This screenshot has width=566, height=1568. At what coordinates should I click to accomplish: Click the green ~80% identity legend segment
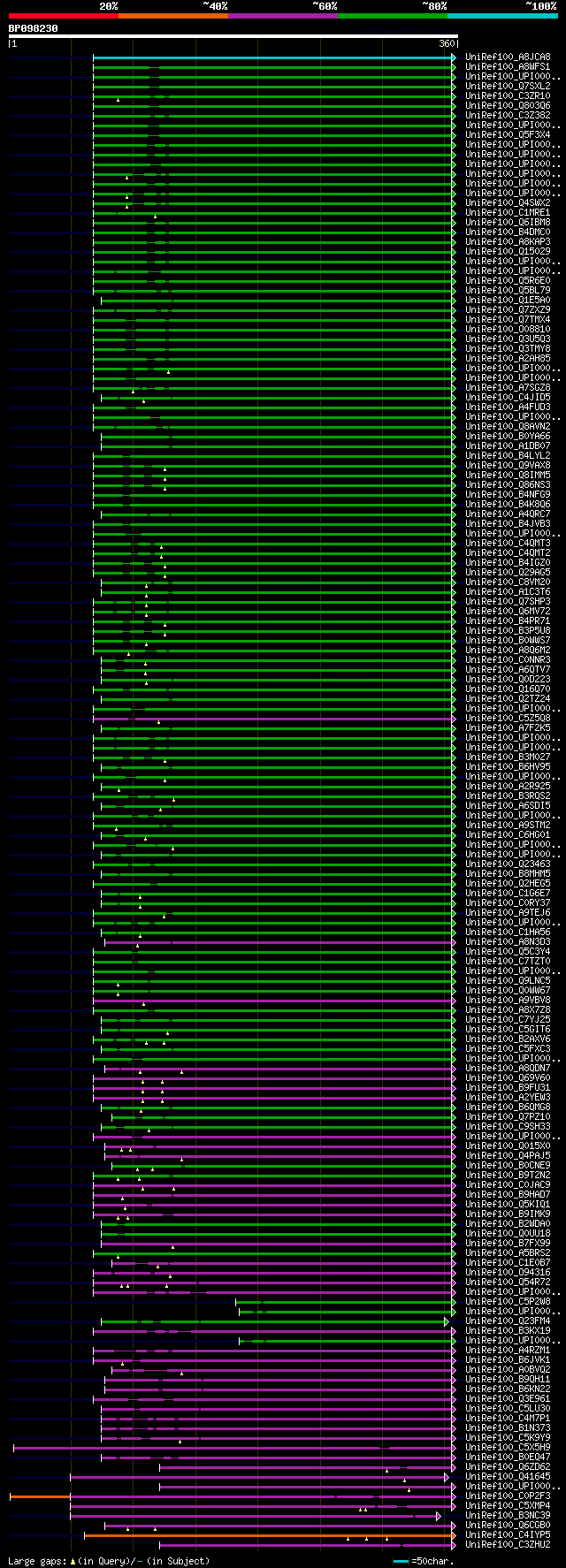392,16
